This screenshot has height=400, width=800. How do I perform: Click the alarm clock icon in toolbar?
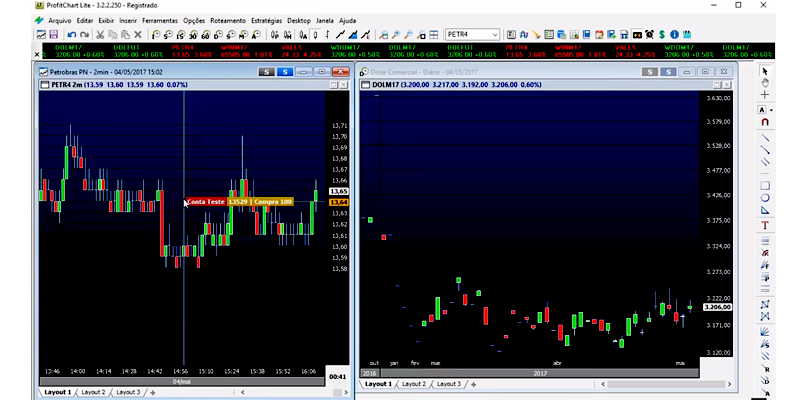(x=649, y=35)
